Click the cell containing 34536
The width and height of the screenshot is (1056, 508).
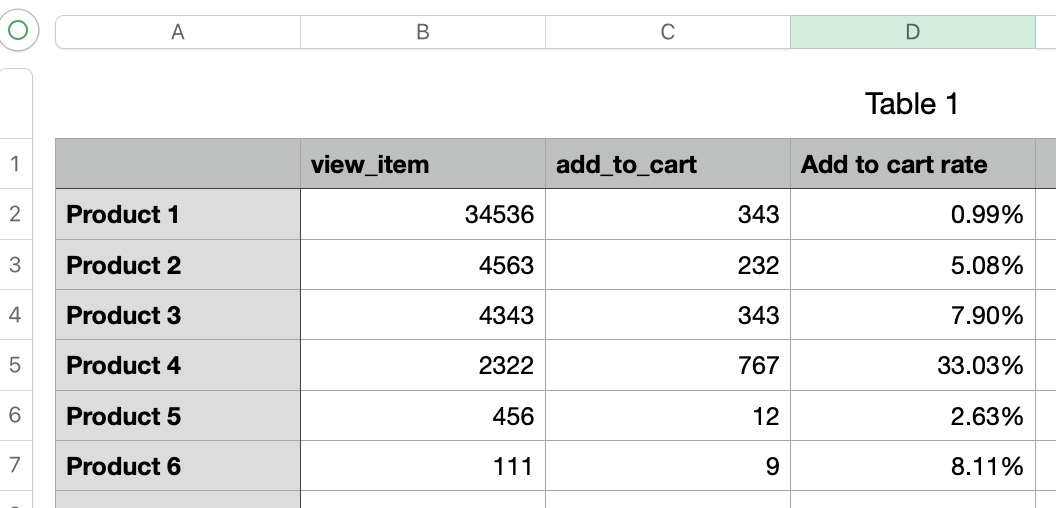(x=423, y=214)
